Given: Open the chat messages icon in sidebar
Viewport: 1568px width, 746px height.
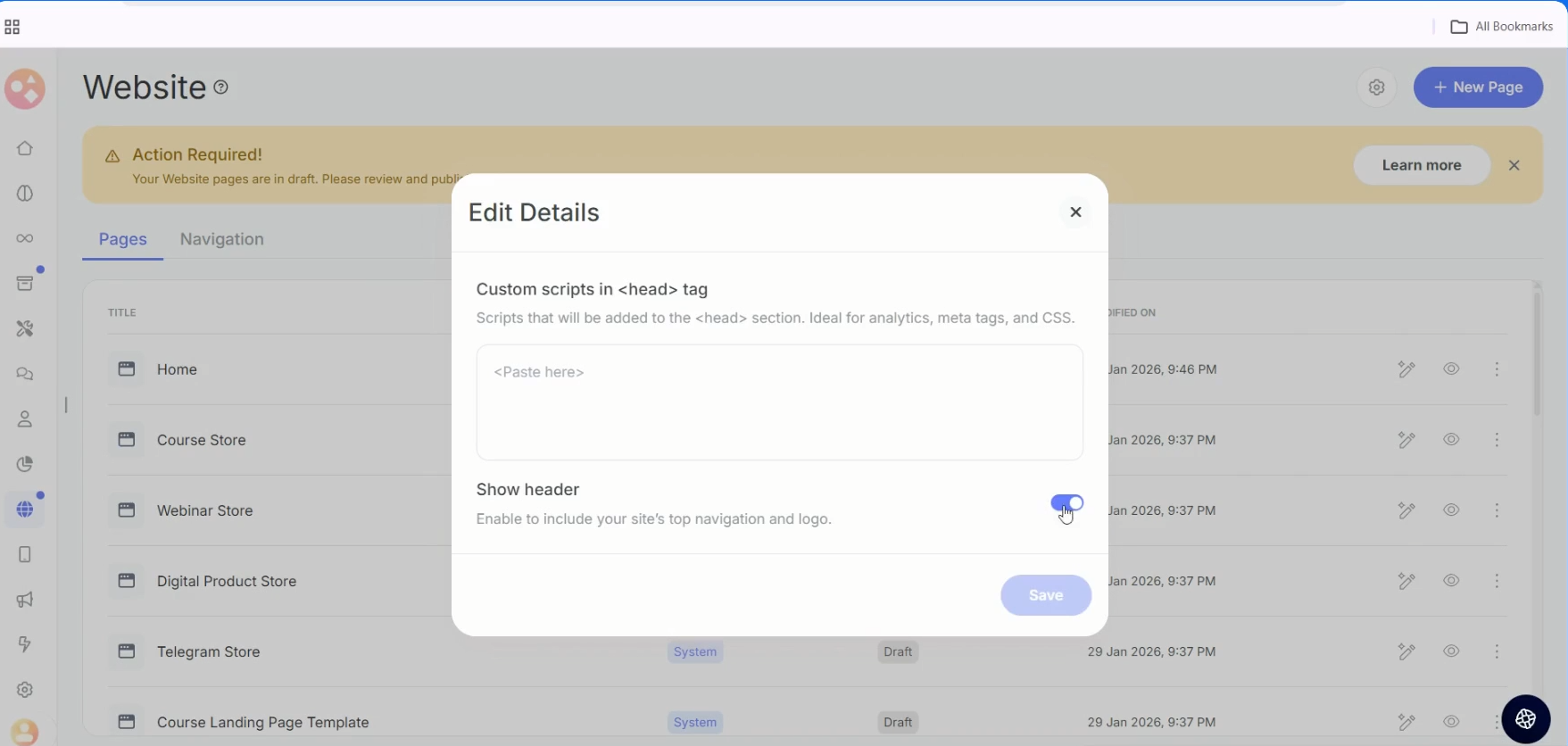Looking at the screenshot, I should coord(25,374).
